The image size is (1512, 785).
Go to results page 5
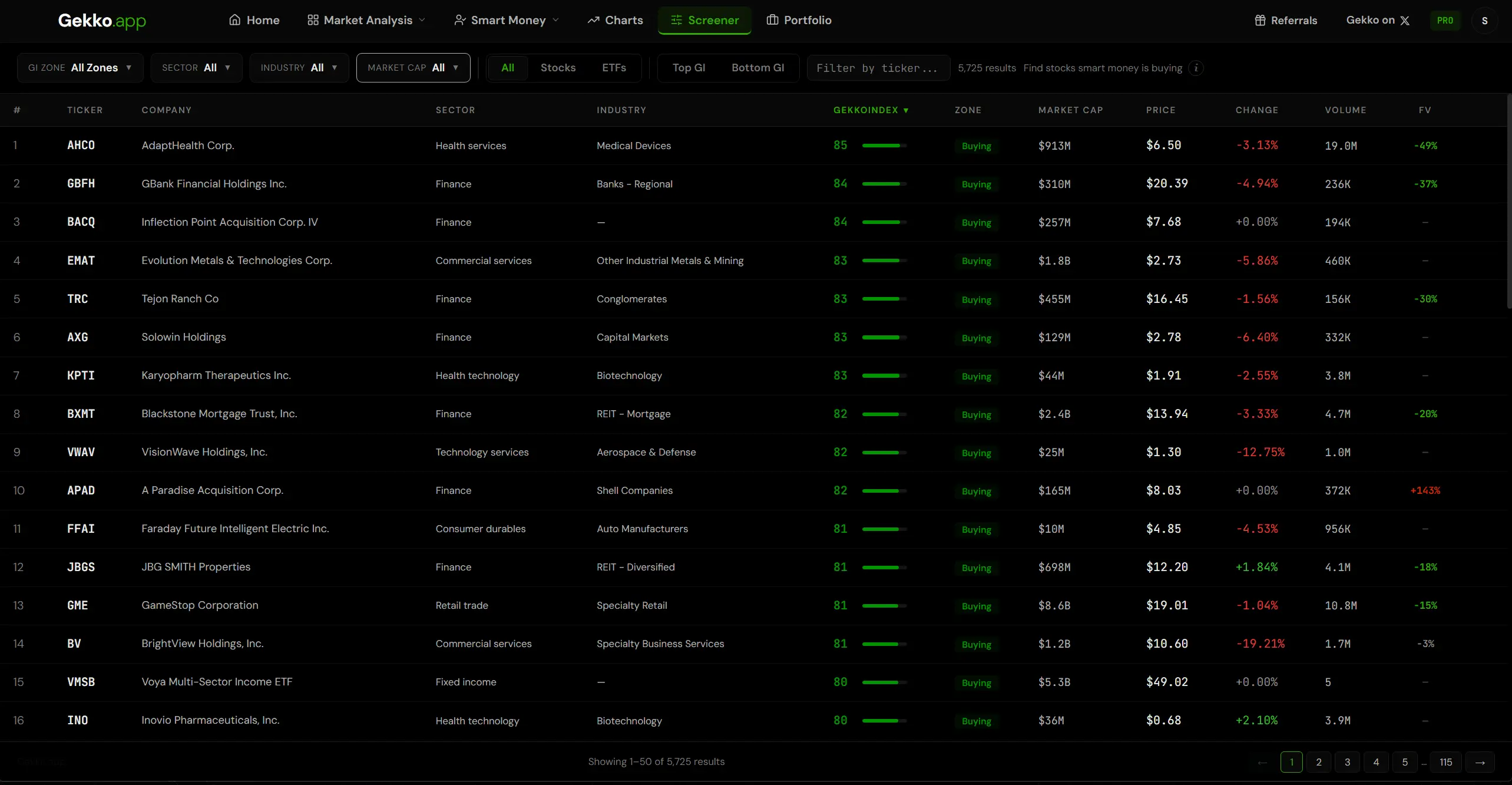[1405, 762]
